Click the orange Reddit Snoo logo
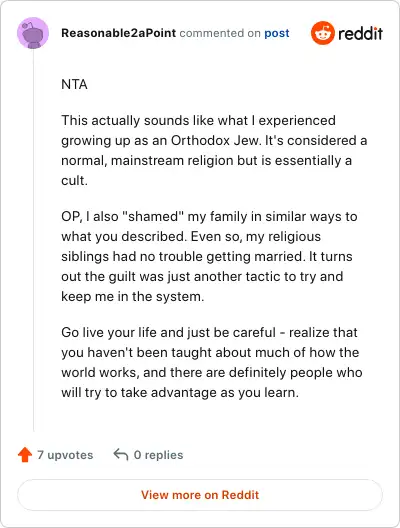400x528 pixels. (x=323, y=33)
